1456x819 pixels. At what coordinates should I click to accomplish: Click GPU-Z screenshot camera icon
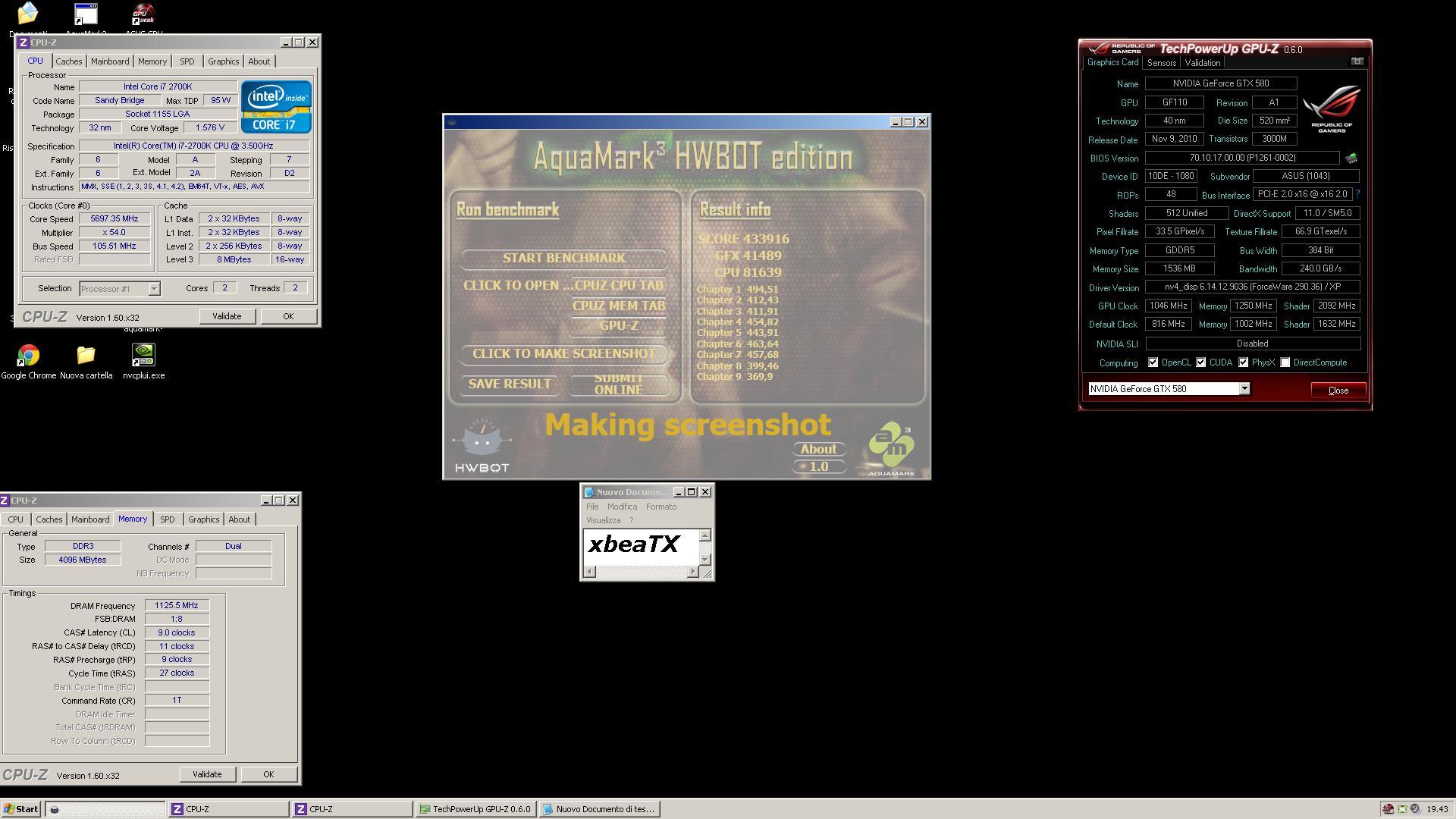coord(1357,61)
